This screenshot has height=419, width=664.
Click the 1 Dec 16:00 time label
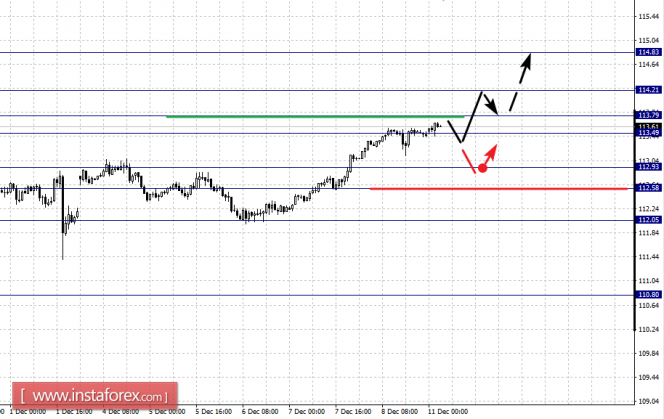pyautogui.click(x=75, y=412)
